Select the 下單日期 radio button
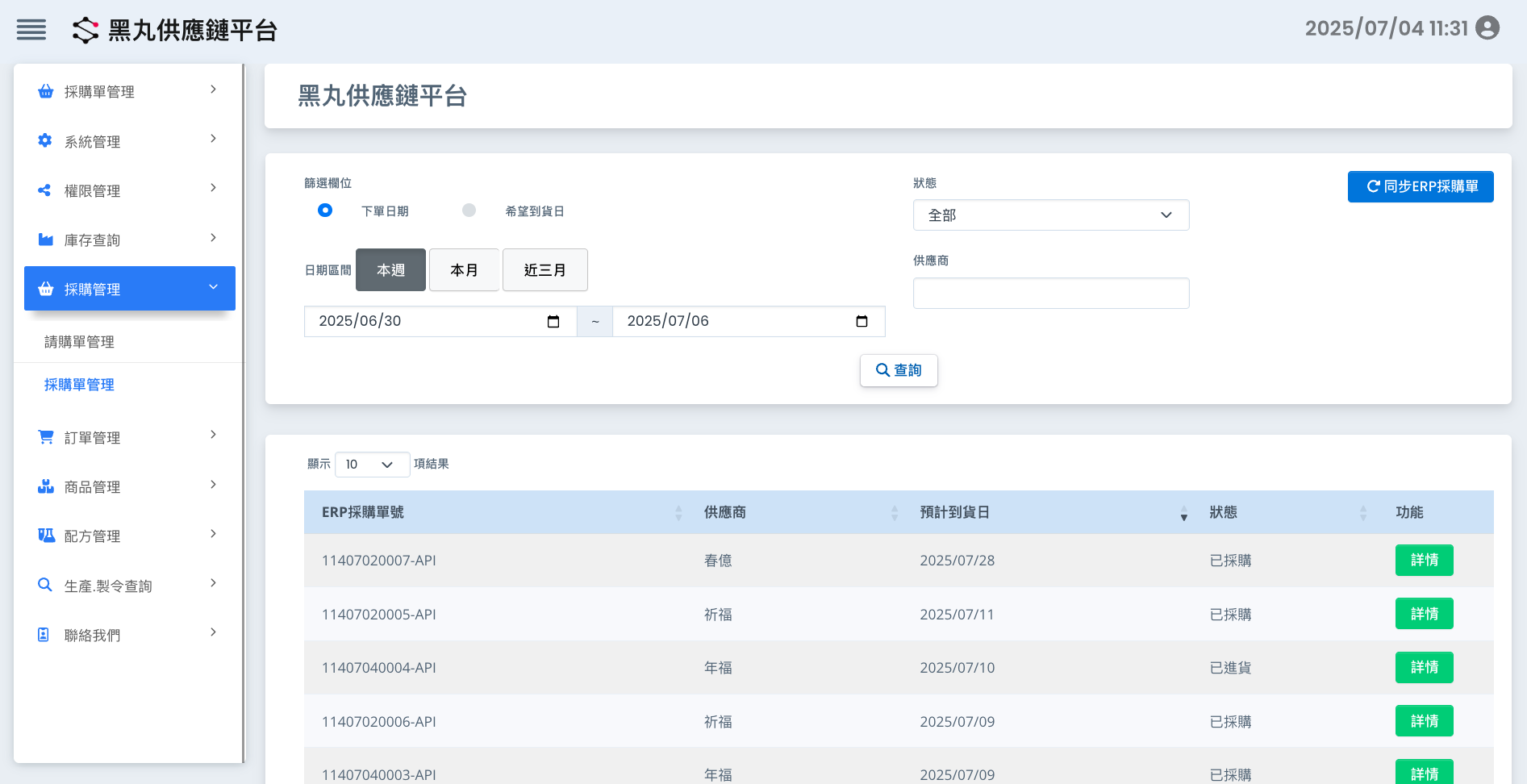Screen dimensions: 1527x784 (325, 211)
